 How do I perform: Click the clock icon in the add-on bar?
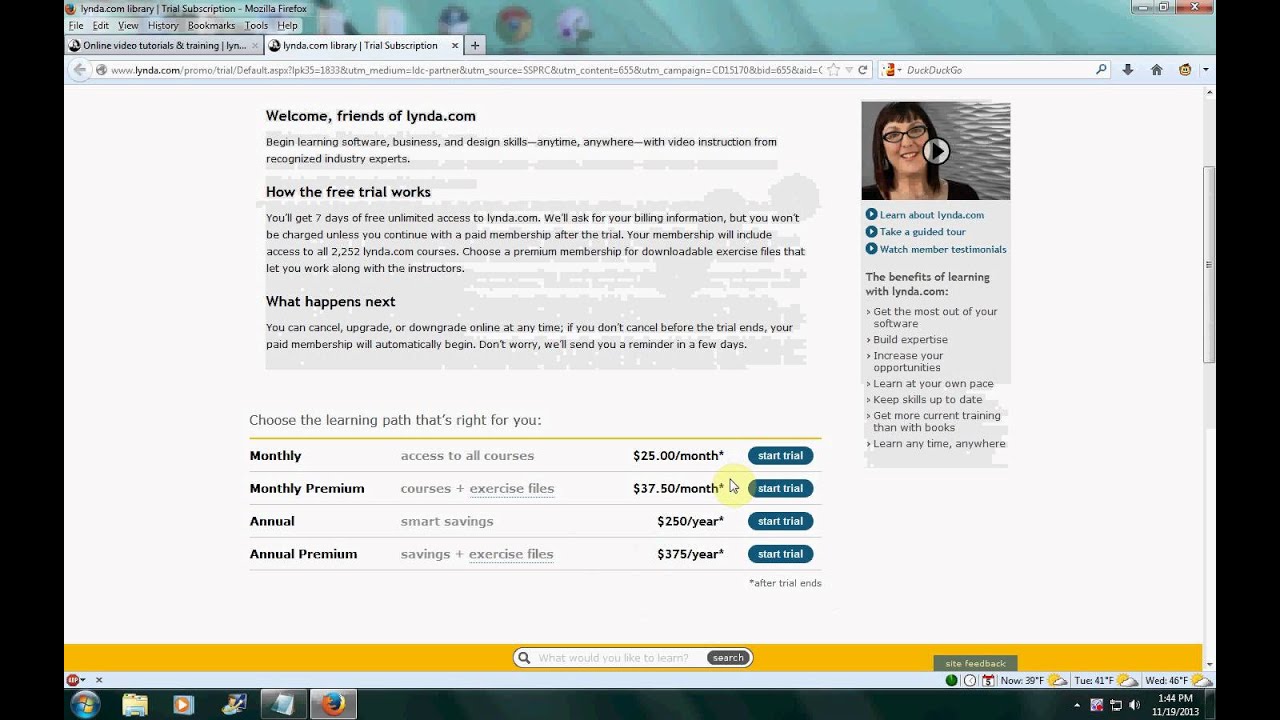click(969, 680)
